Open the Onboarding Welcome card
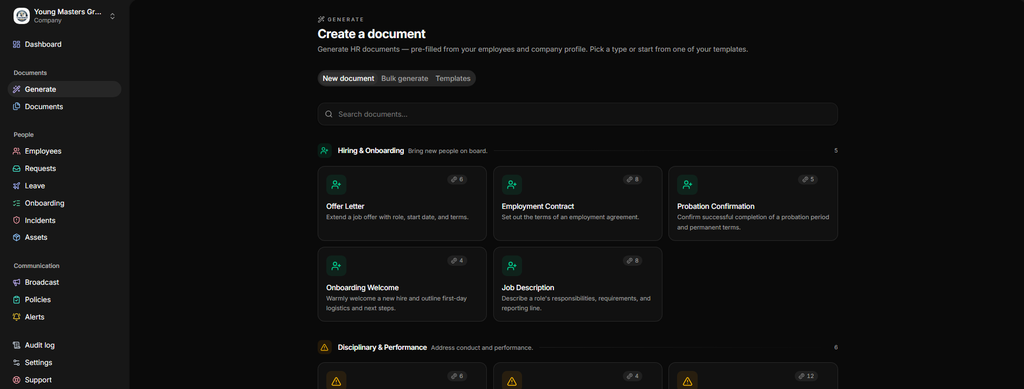 click(402, 284)
